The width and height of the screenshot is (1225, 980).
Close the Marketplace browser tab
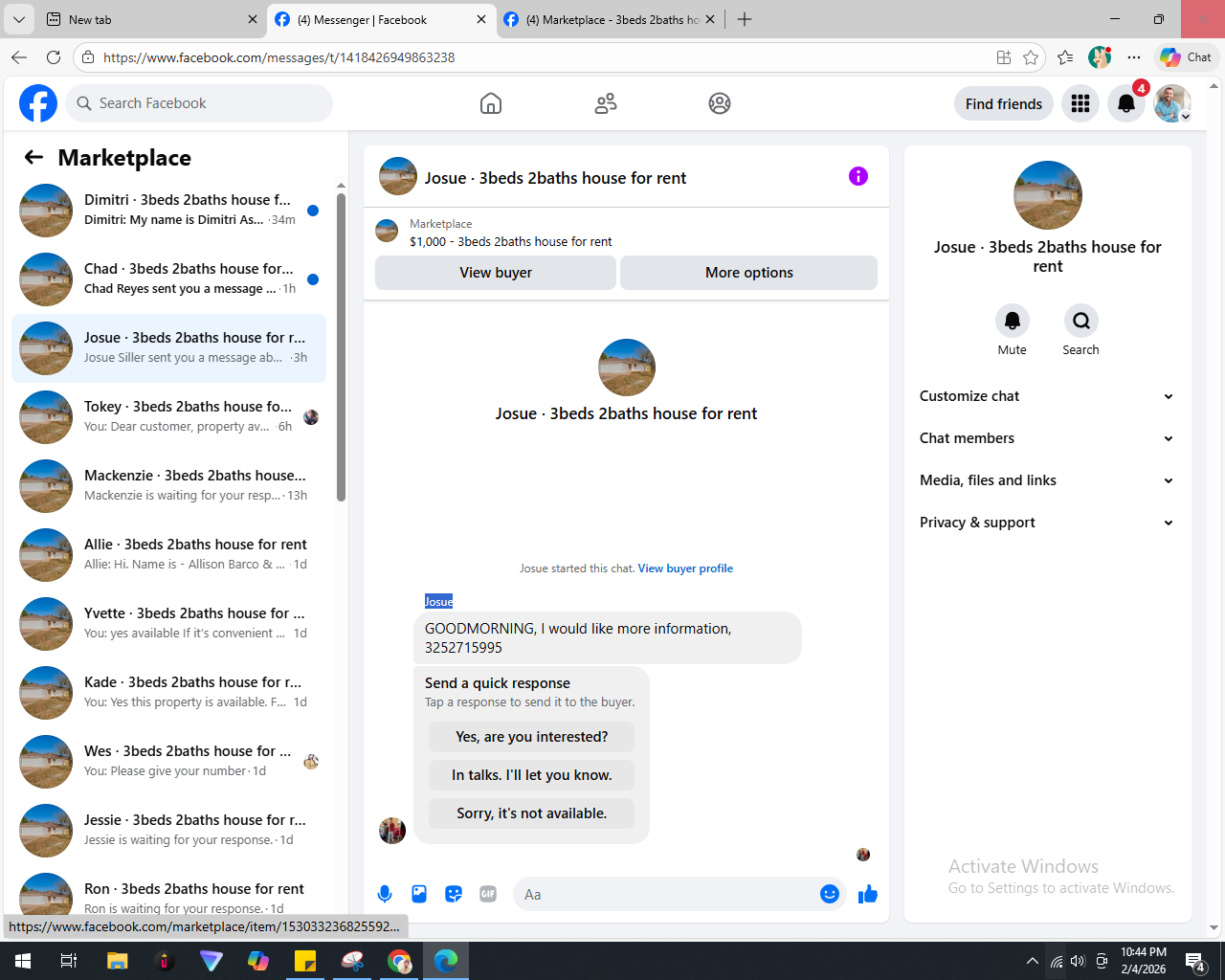710,19
